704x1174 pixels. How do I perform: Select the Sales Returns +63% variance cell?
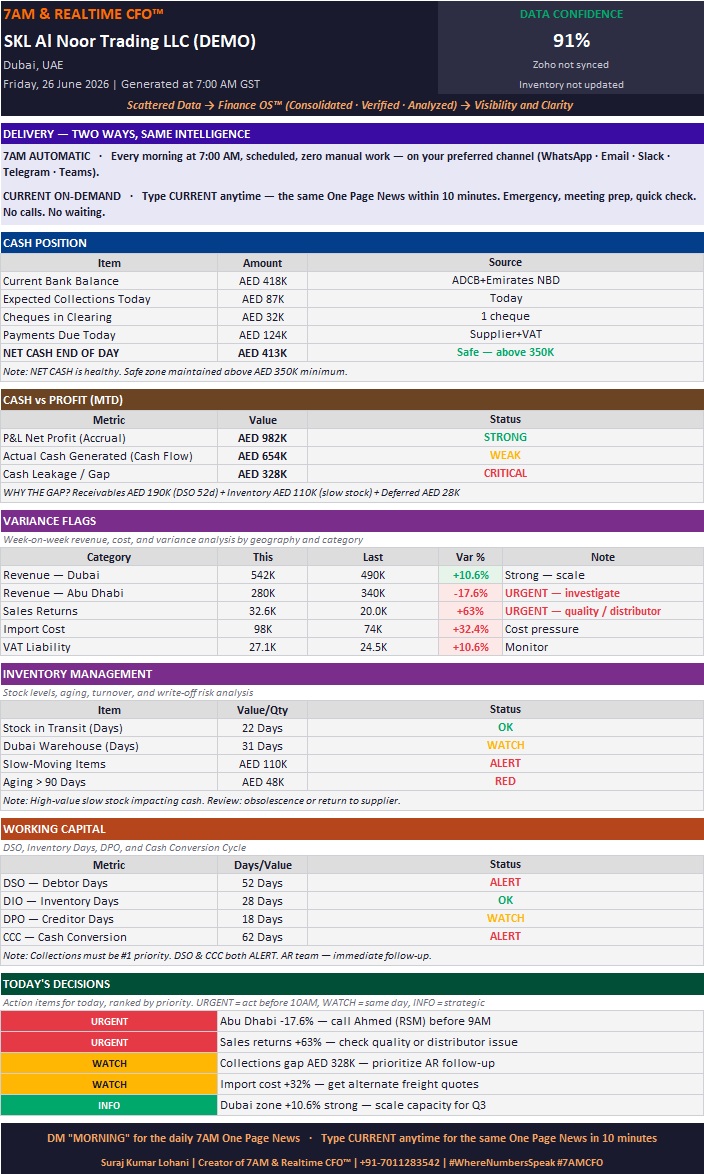[x=470, y=611]
